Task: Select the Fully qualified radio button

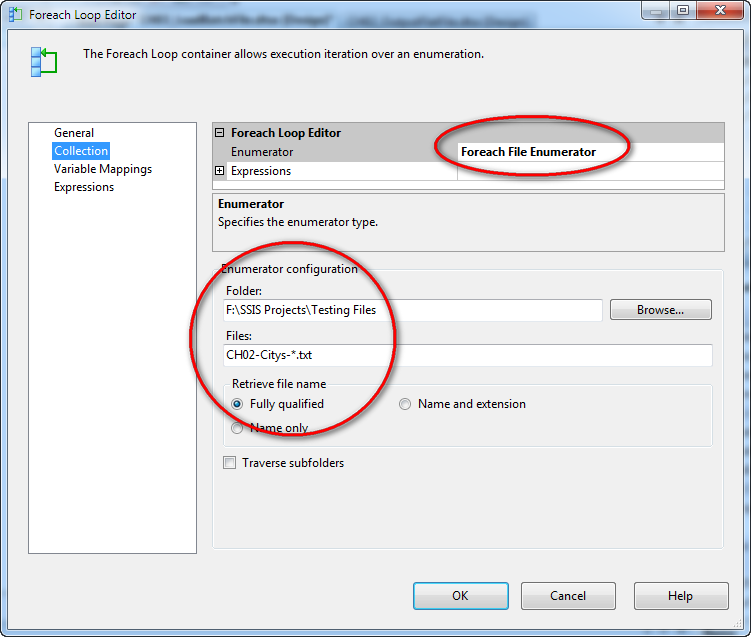Action: pos(237,404)
